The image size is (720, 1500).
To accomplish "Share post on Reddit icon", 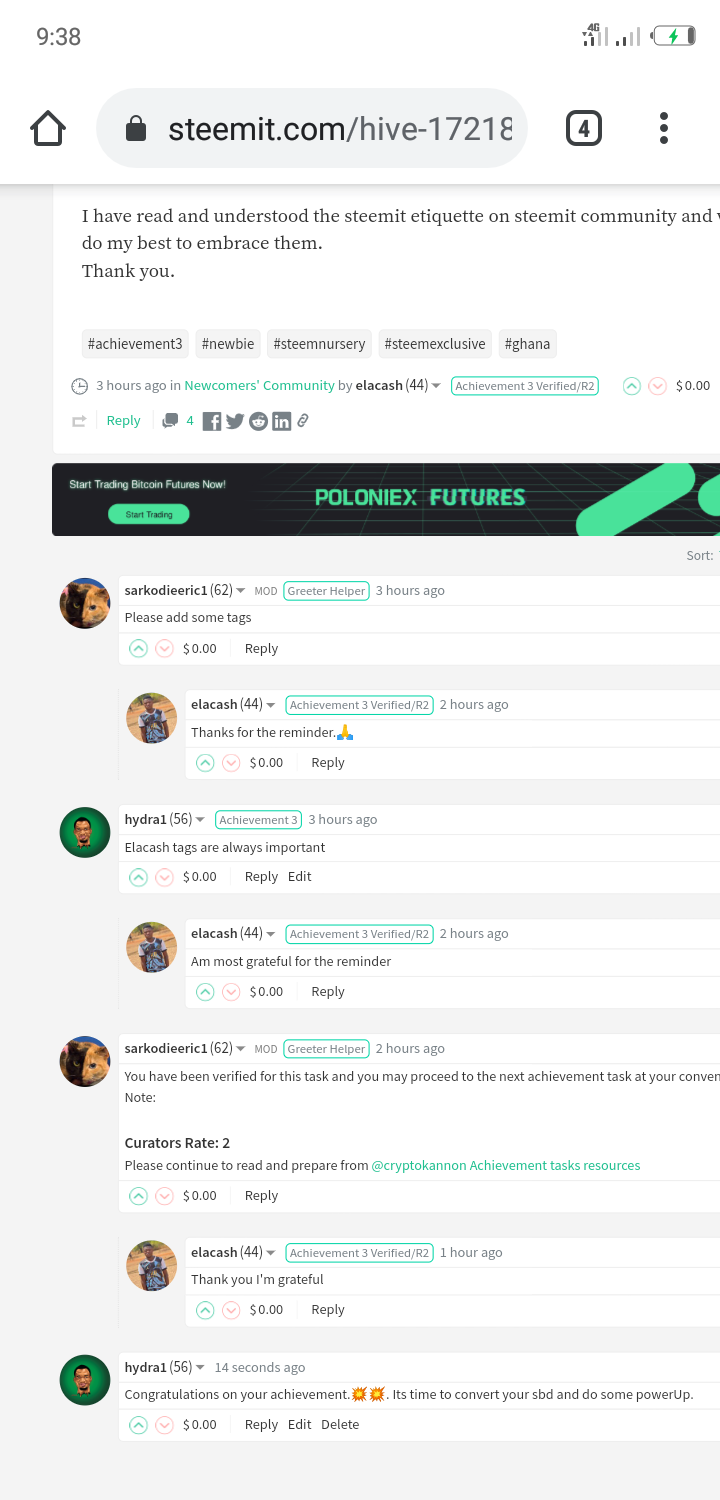I will (258, 422).
